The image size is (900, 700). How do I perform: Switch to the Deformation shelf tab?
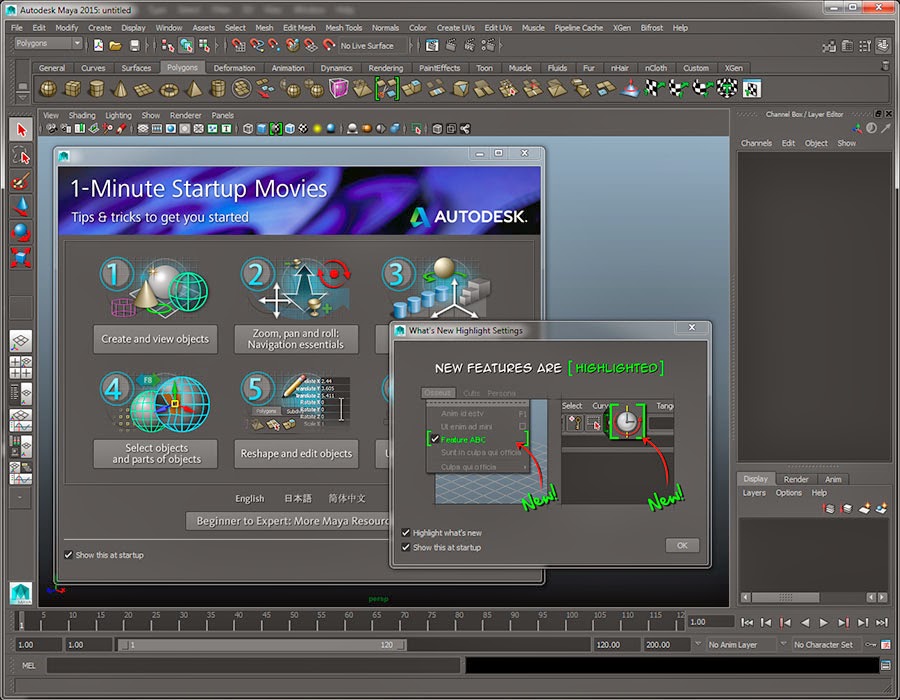tap(235, 68)
